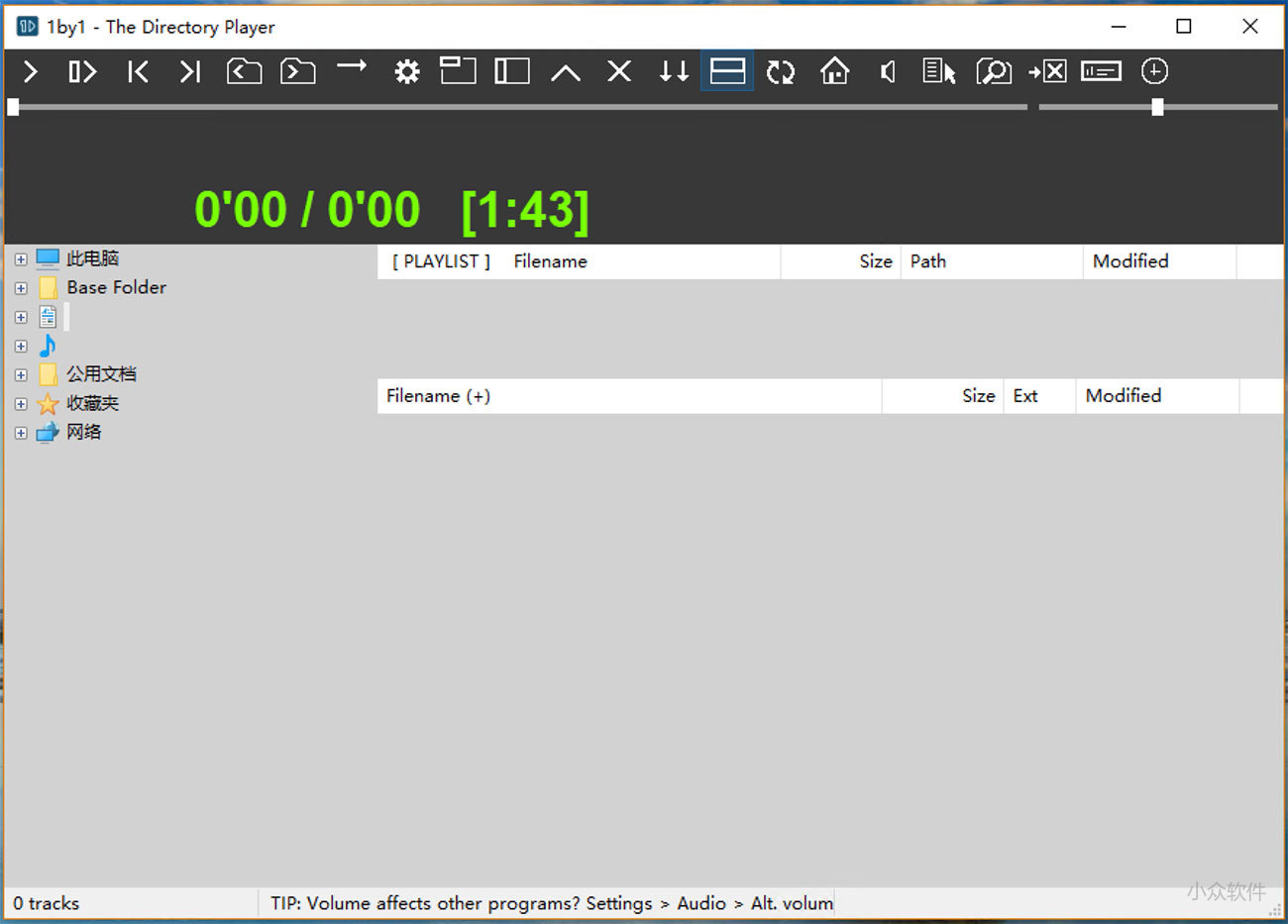
Task: Toggle mute with the speaker icon
Action: 888,71
